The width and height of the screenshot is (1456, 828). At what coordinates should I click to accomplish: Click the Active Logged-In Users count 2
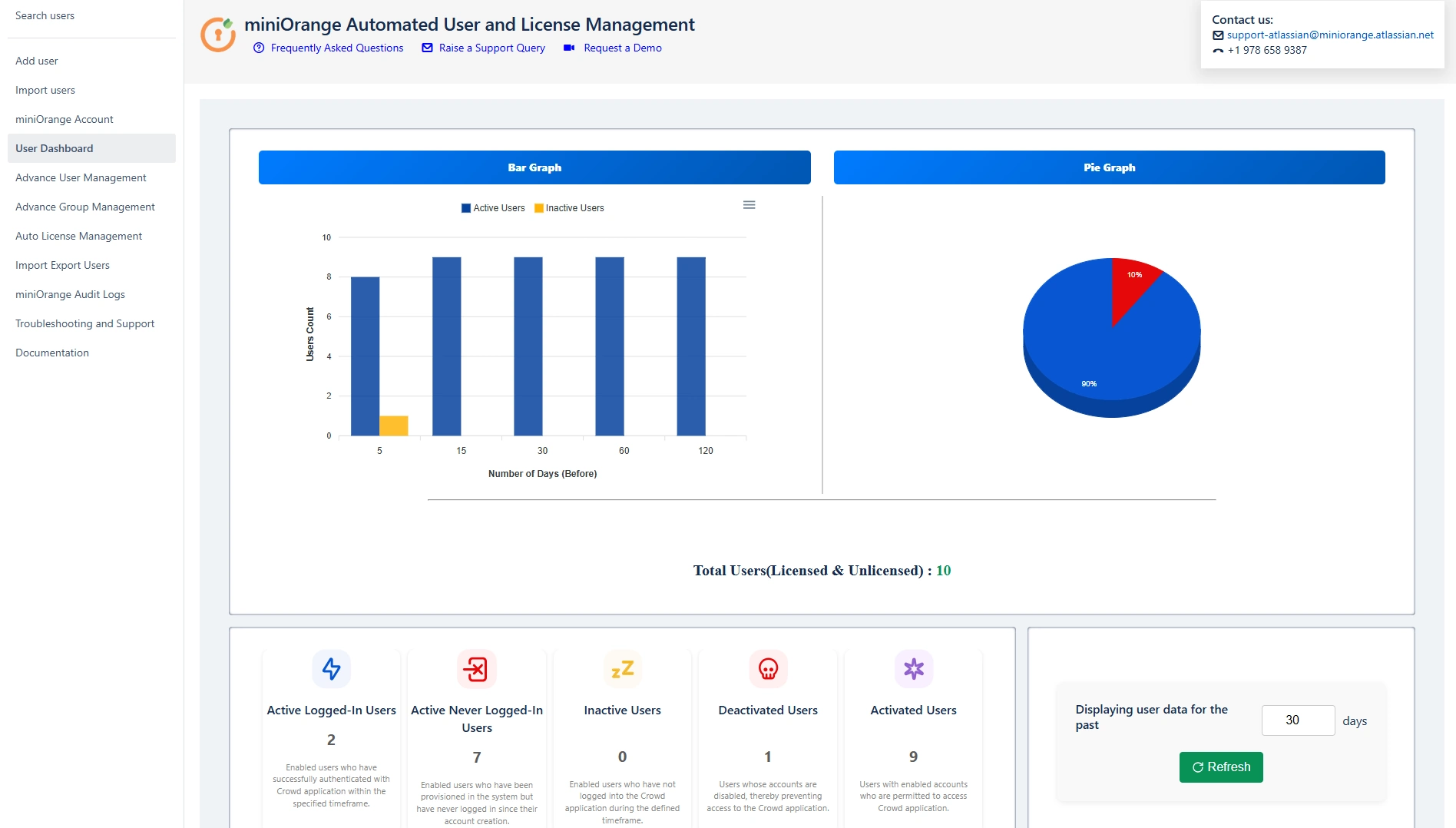(x=331, y=740)
